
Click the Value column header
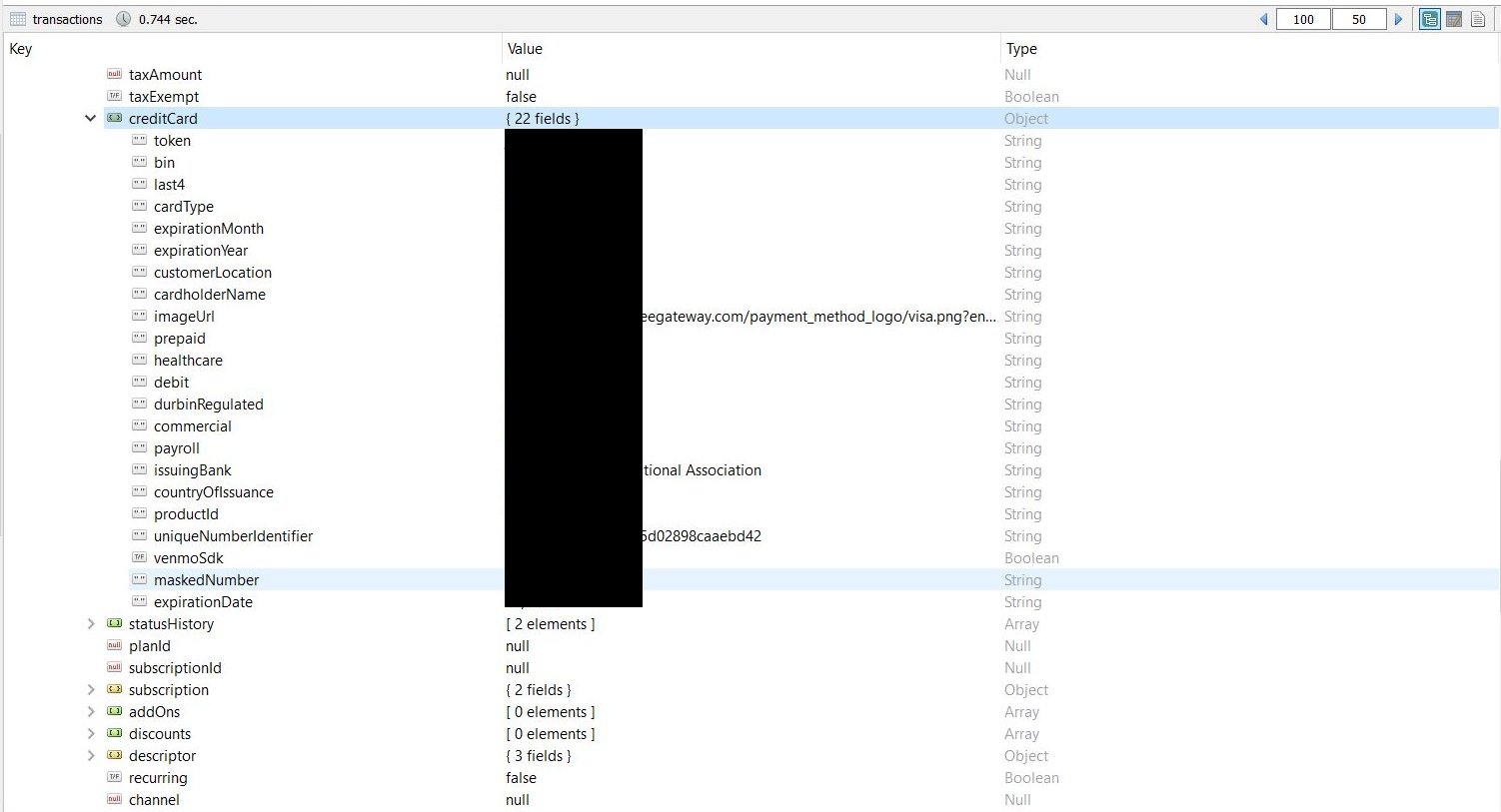pos(525,49)
